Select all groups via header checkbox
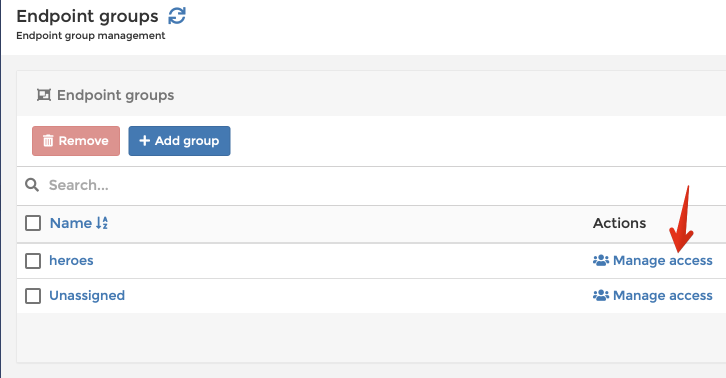Screen dimensions: 726x378 [x=33, y=223]
